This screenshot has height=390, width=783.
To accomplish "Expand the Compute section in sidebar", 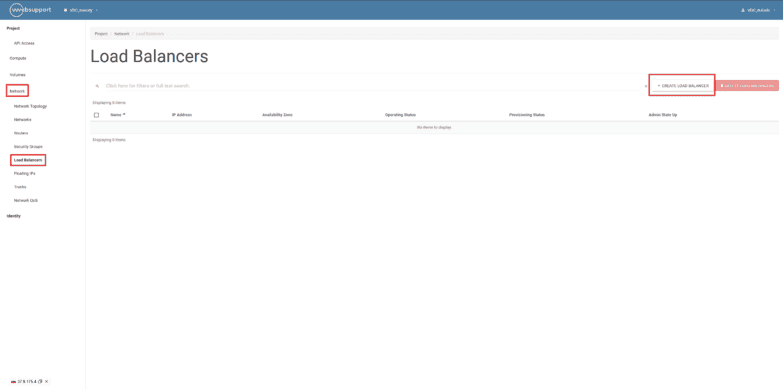I will [18, 58].
